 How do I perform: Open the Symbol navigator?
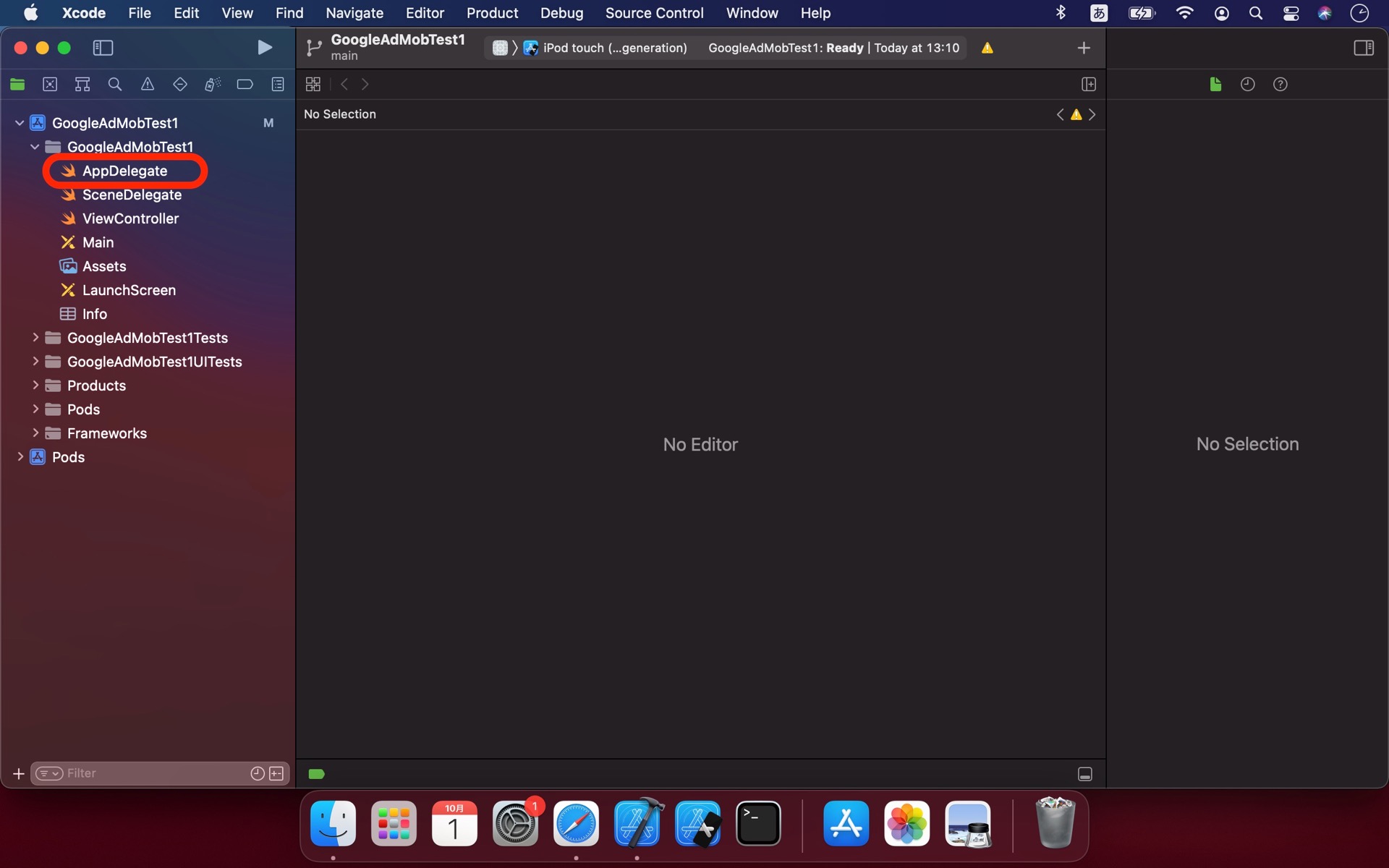point(82,85)
